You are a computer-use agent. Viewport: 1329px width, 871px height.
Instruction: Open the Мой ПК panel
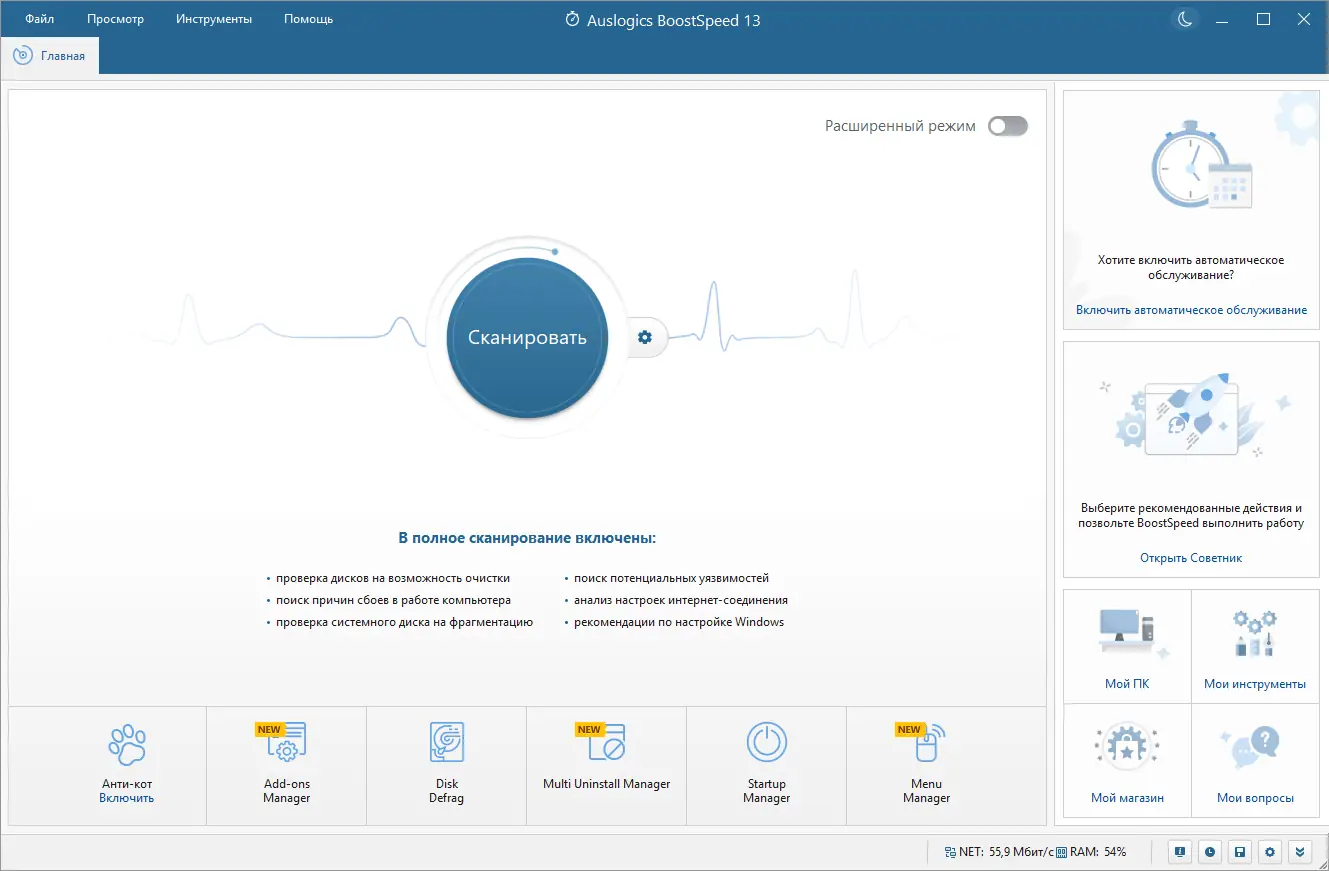(1127, 646)
